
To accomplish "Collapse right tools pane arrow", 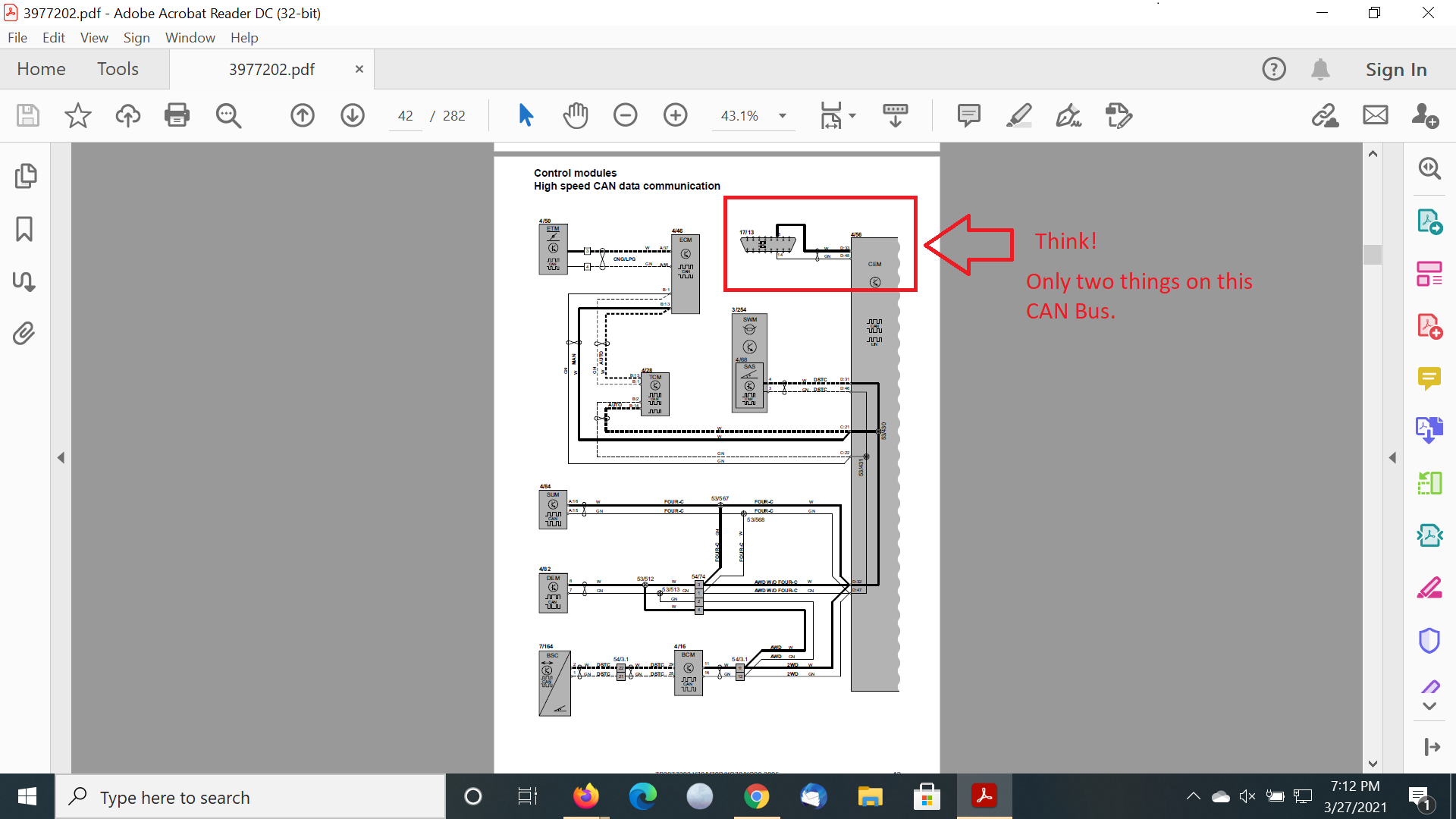I will [1392, 457].
